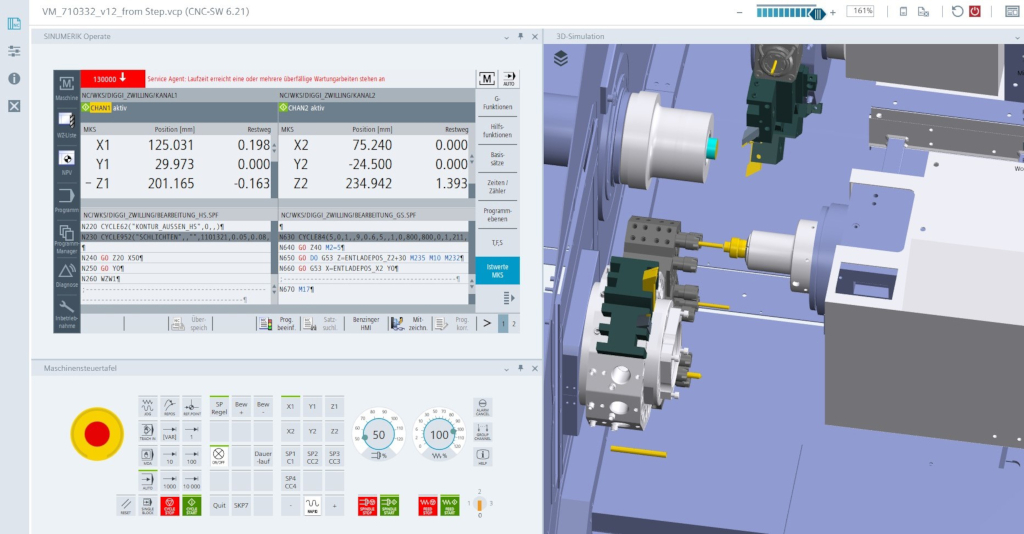Collapse the Maschinensteuertafel panel chevron
Screen dimensions: 1024x534
506,369
